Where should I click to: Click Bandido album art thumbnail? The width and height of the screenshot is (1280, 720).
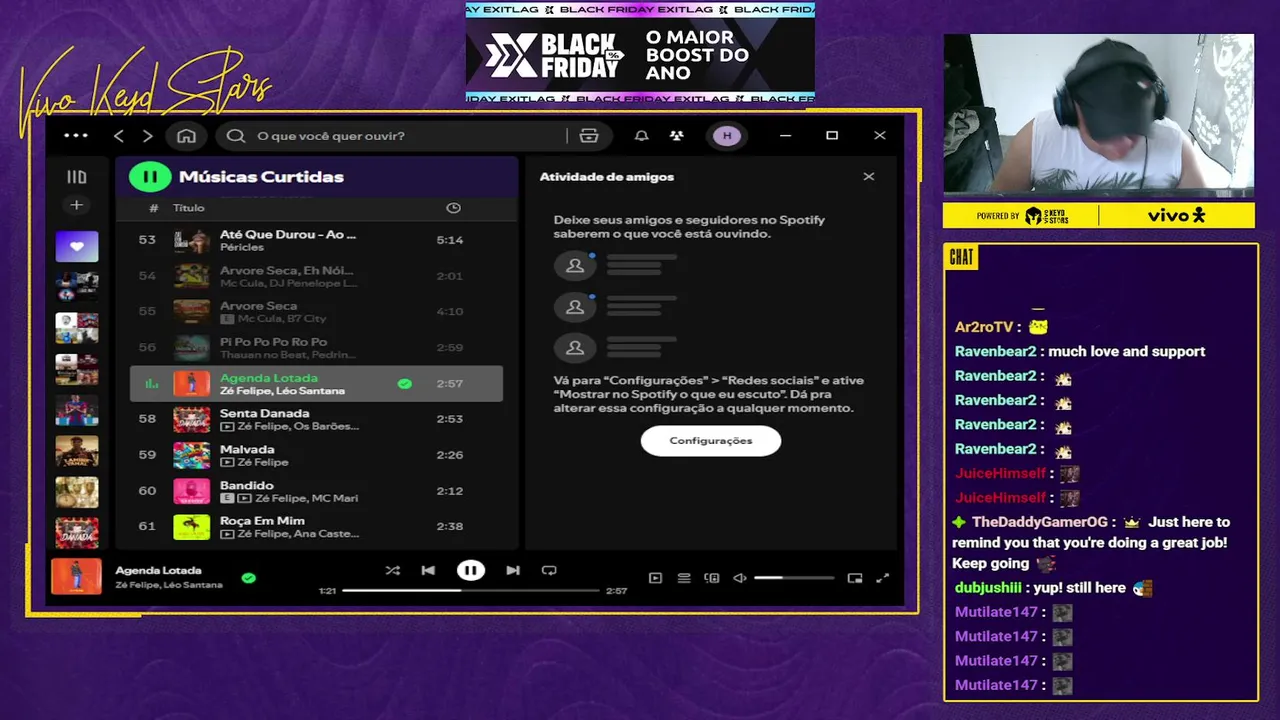coord(192,491)
